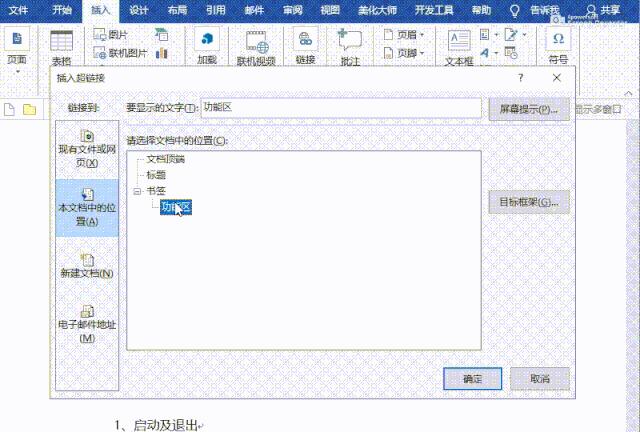Open the signature line dropdown arrow
This screenshot has height=432, width=640.
524,35
